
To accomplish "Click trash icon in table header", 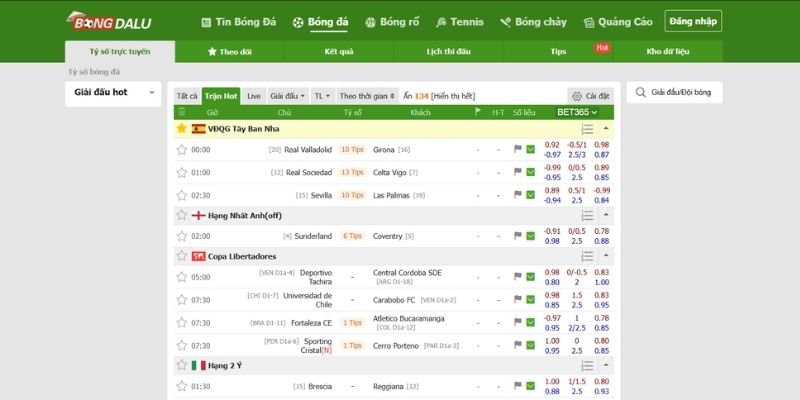I will click(181, 113).
